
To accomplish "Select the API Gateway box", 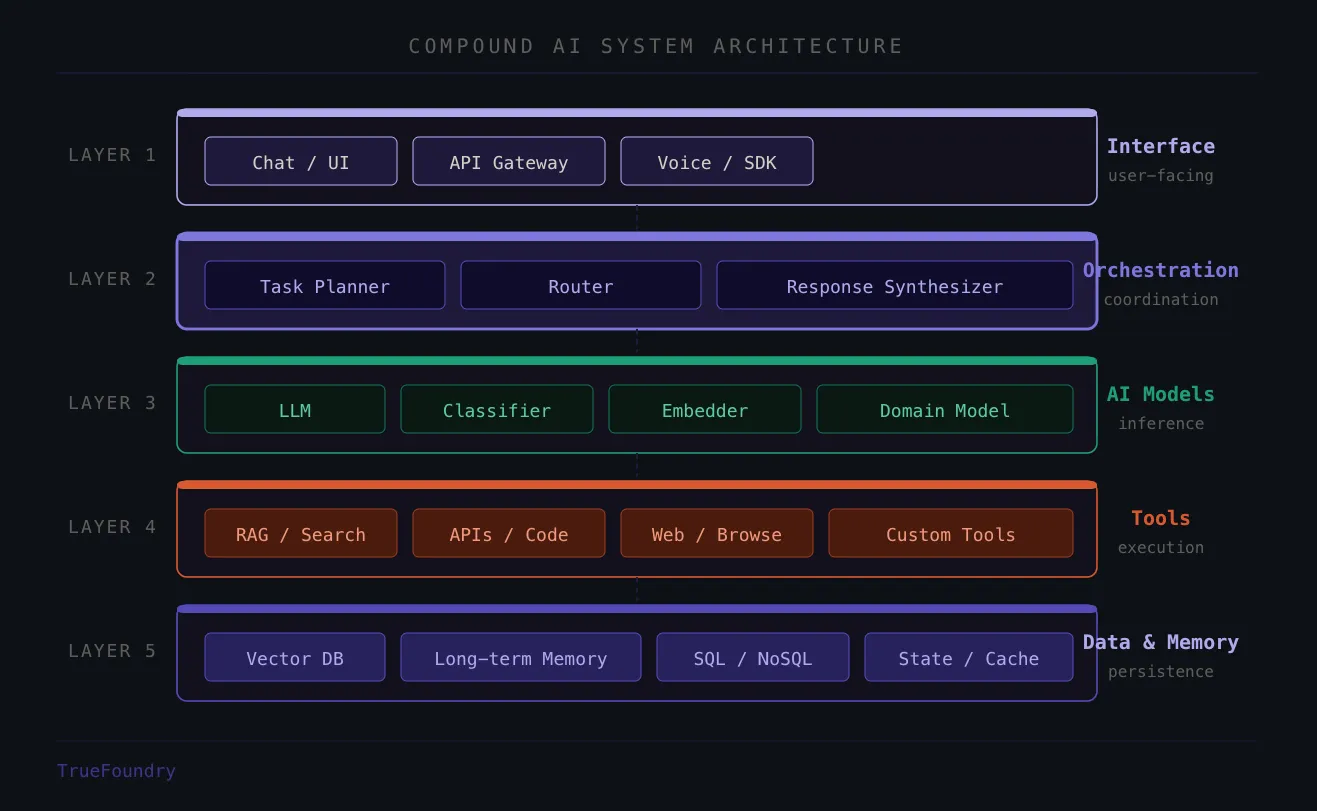I will click(509, 161).
